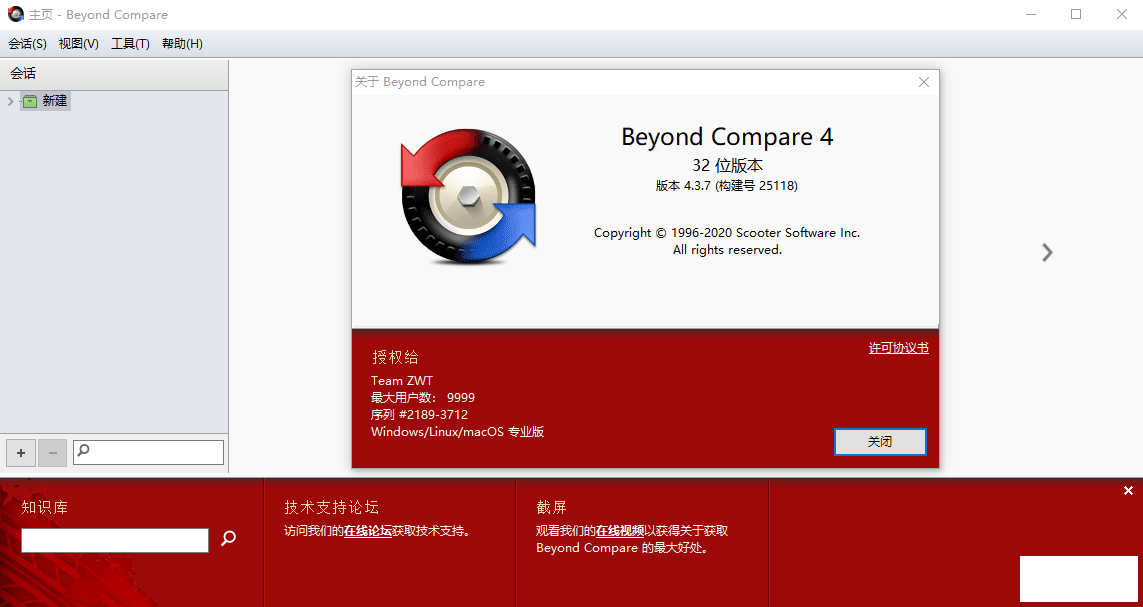Screen dimensions: 1143x607
Task: Click 'Windows/Linux/macOS 专业版' text
Action: coord(458,431)
